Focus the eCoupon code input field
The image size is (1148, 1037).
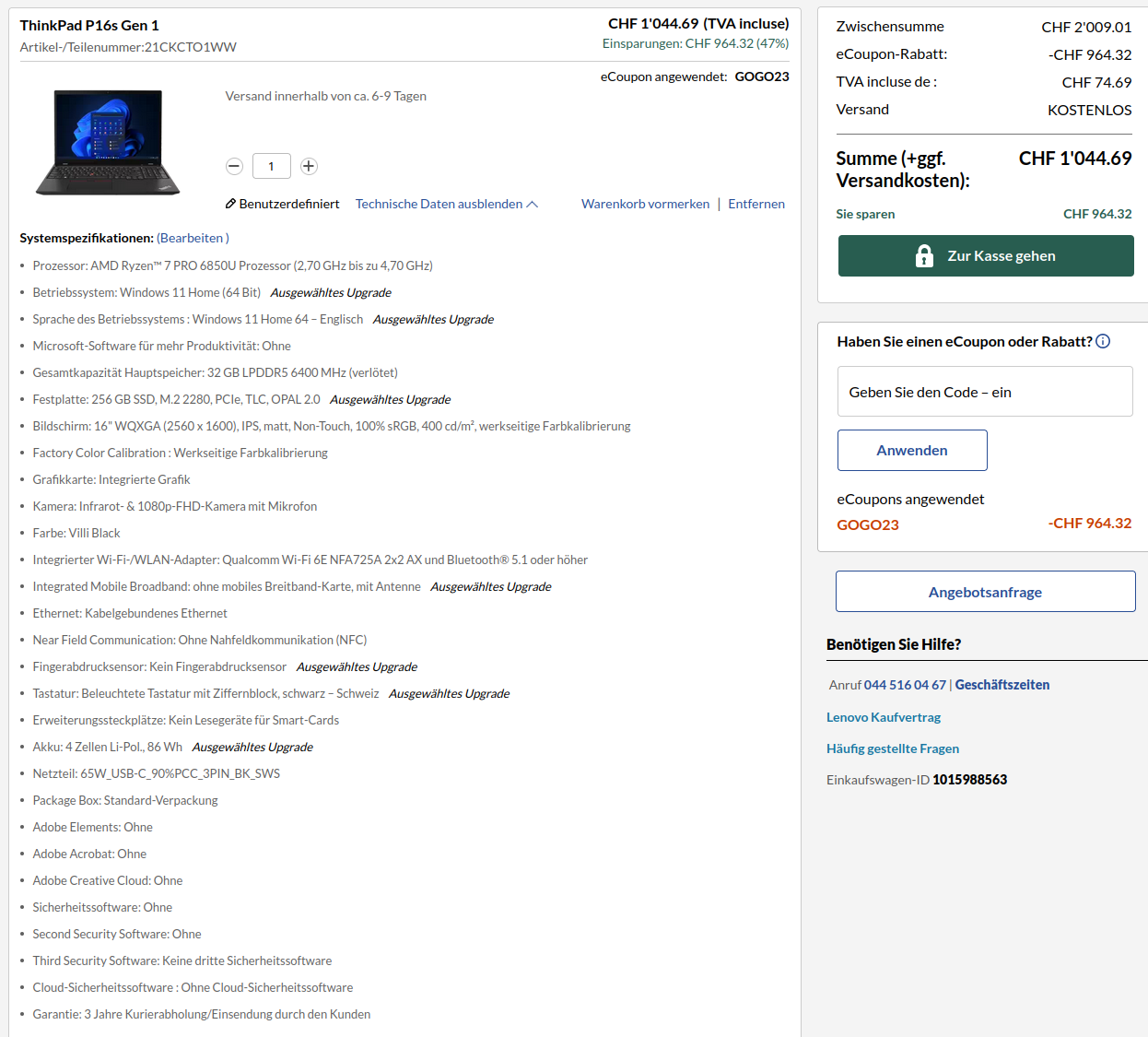pos(984,392)
